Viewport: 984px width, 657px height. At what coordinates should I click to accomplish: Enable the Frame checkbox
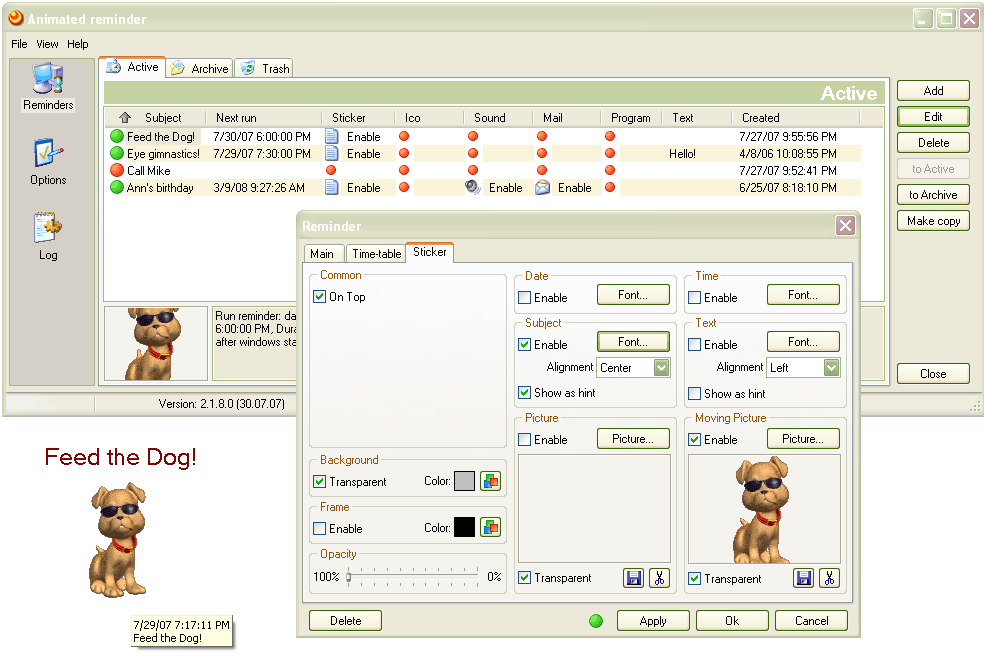pos(320,529)
